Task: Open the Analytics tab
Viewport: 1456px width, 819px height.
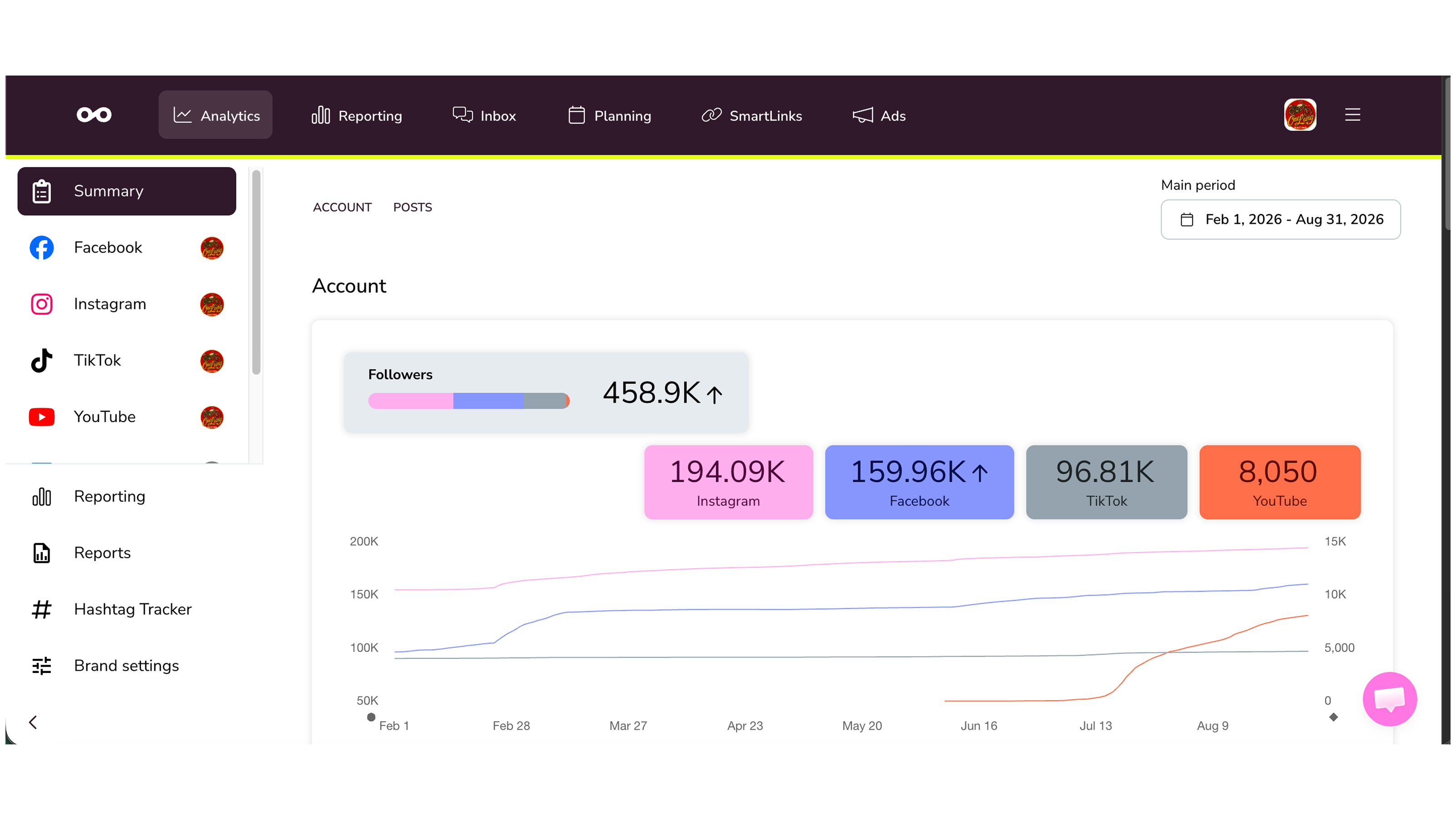Action: point(215,115)
